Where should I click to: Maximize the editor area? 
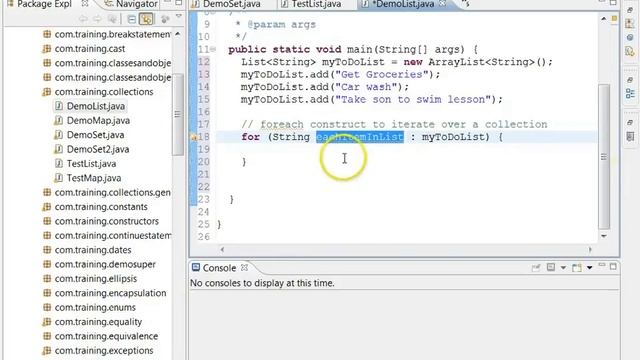(613, 3)
